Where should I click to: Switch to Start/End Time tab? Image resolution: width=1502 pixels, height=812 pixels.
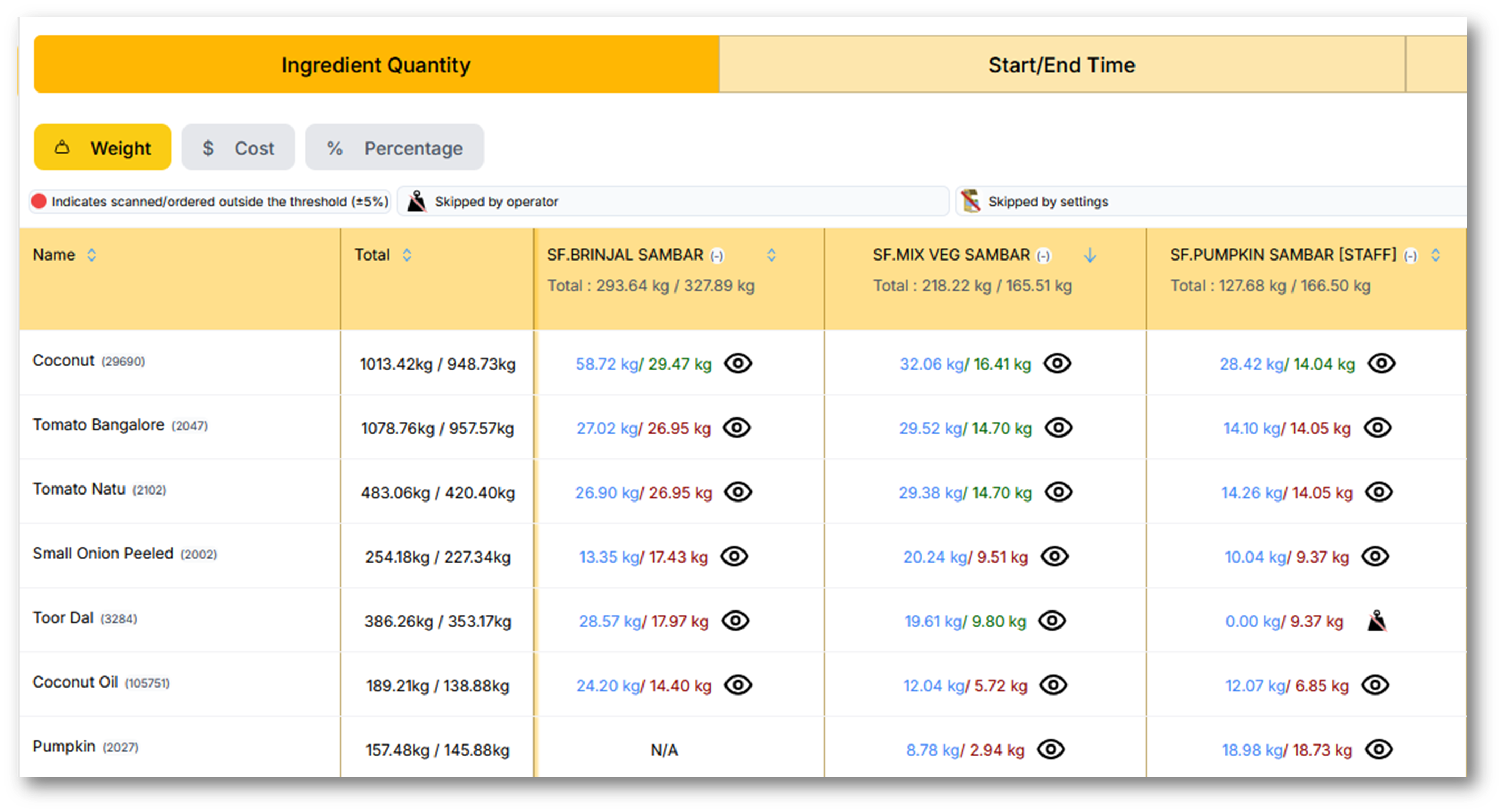pos(1061,65)
